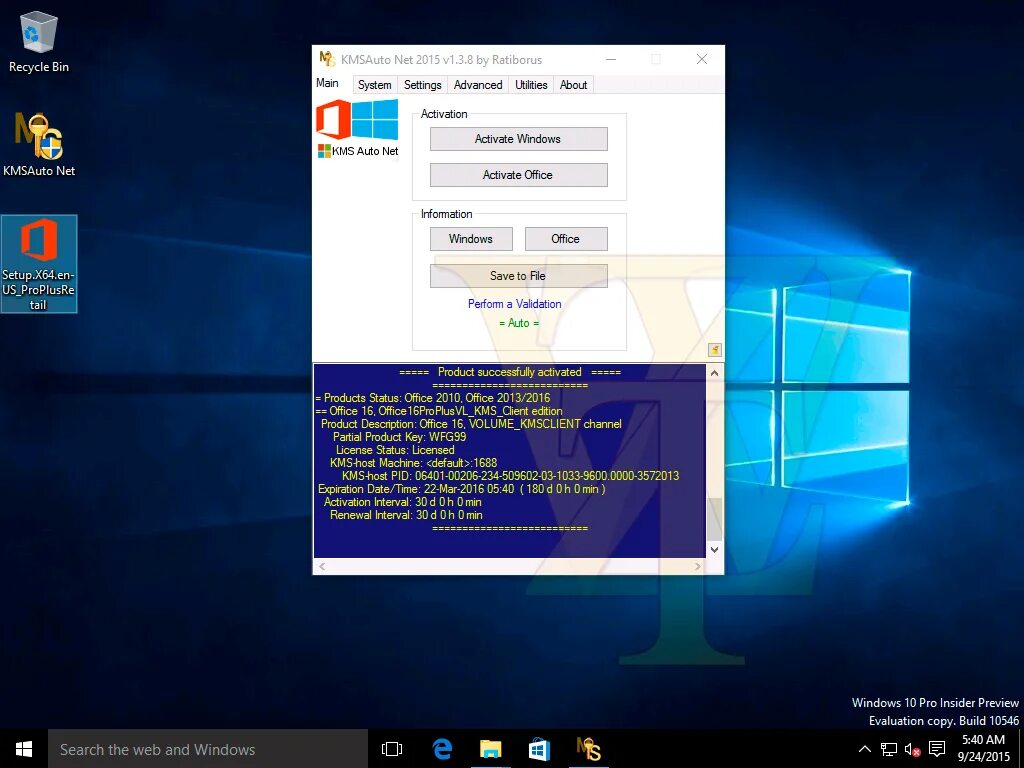Image resolution: width=1024 pixels, height=768 pixels.
Task: Click the KMS-host PID log line
Action: 510,476
